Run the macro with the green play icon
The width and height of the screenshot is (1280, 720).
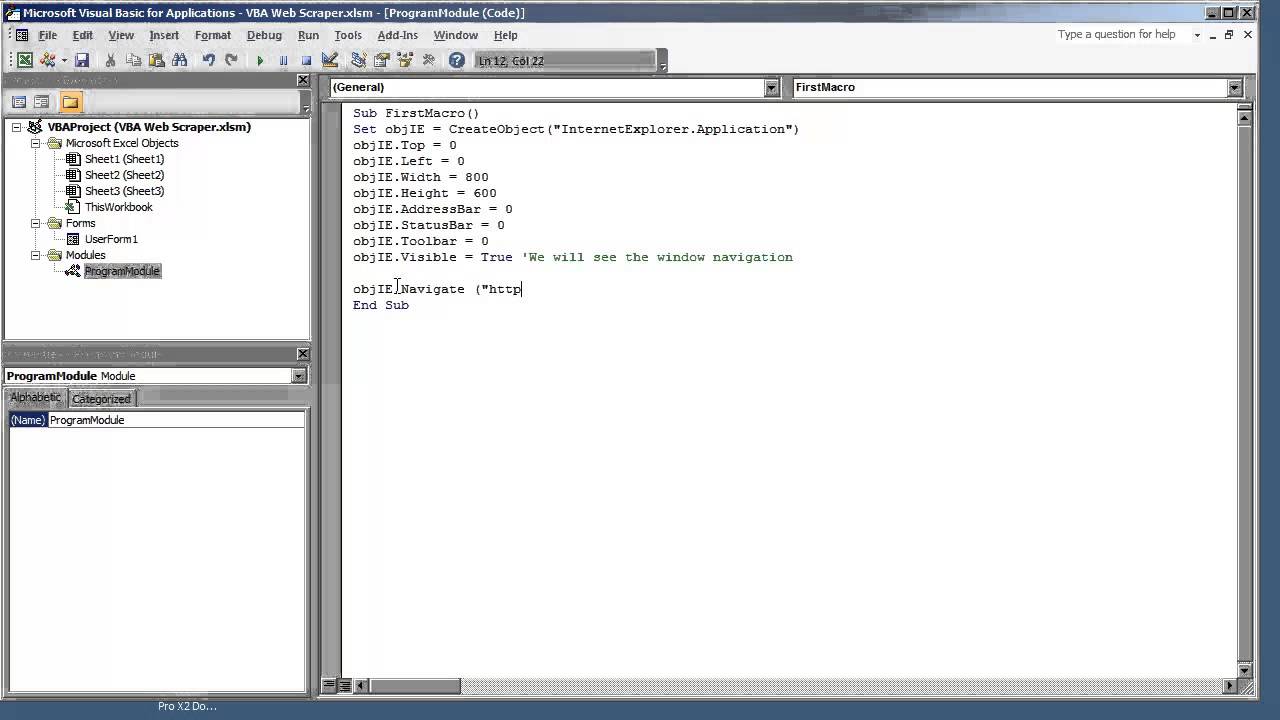(260, 60)
